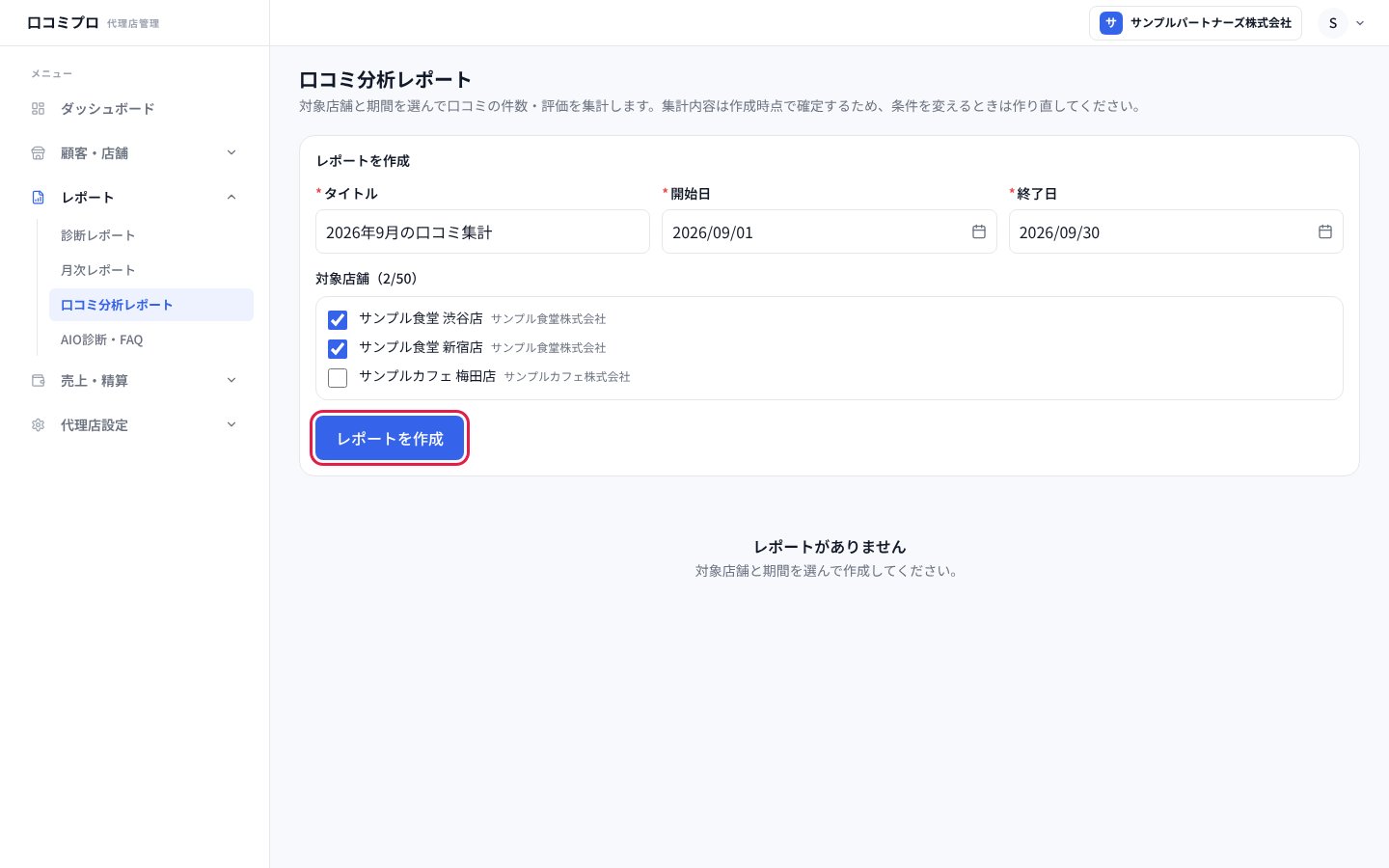
Task: Click the レポートがありません message
Action: pos(830,547)
